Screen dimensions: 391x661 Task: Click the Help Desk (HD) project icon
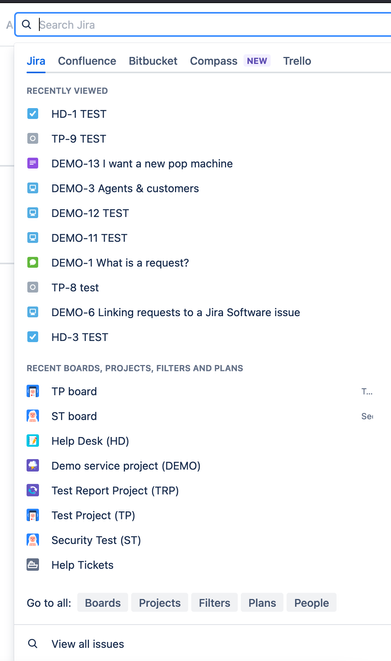32,441
